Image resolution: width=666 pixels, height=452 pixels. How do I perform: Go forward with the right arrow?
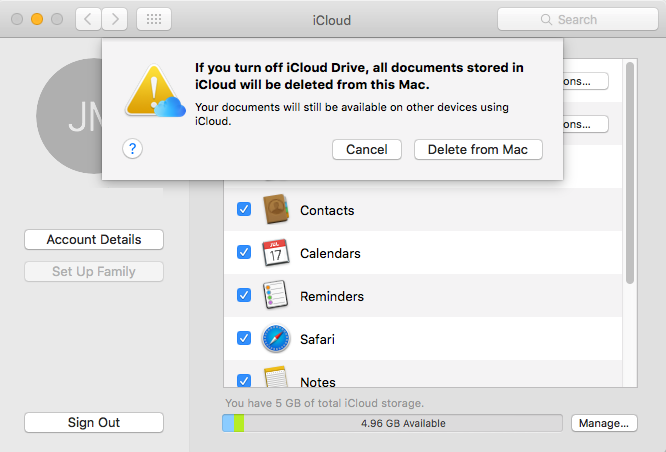point(115,19)
